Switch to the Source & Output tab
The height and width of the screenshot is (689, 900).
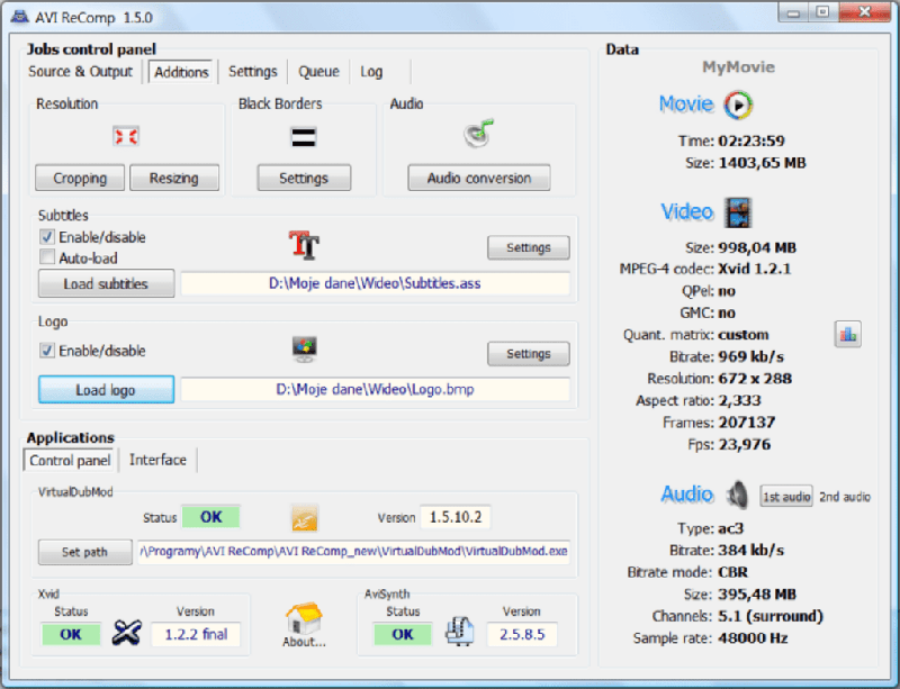(80, 72)
